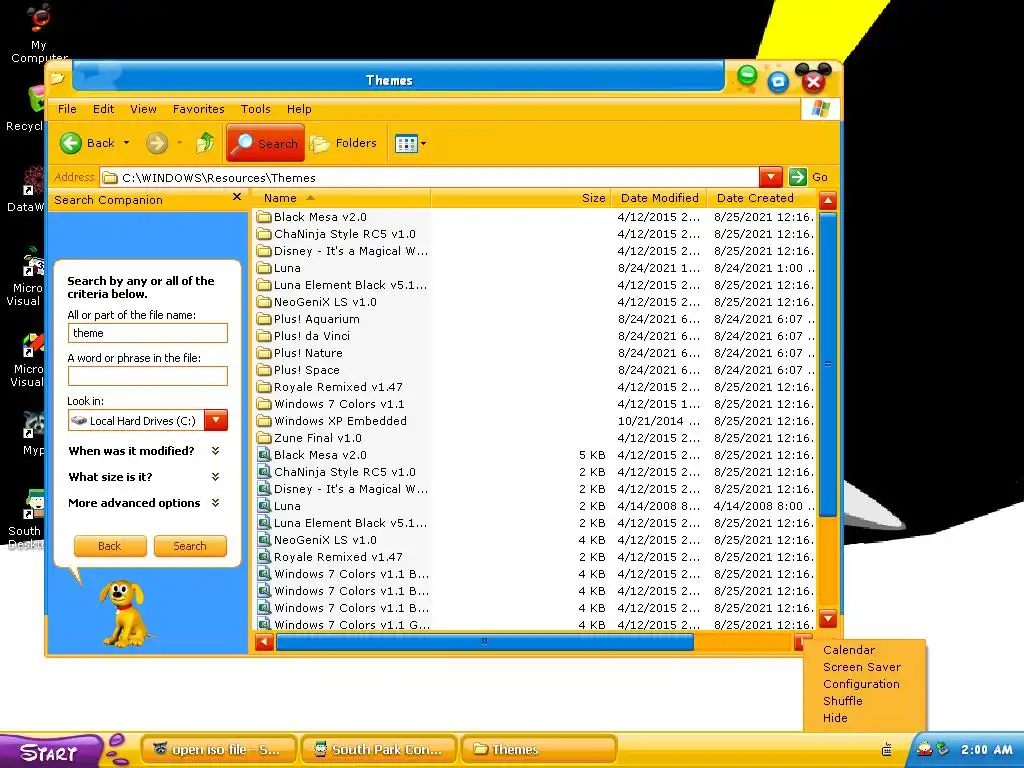
Task: Click the Start button
Action: tap(50, 751)
